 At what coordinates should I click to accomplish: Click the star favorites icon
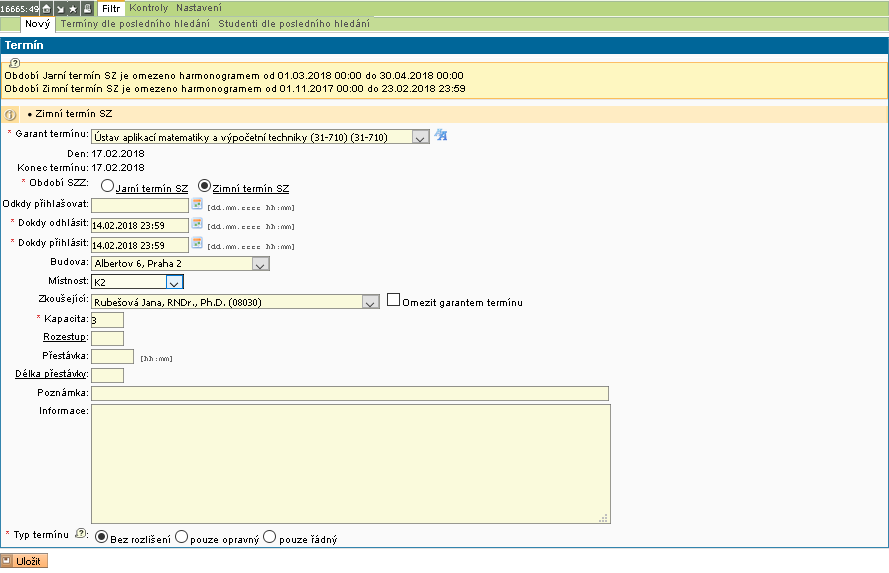[73, 8]
